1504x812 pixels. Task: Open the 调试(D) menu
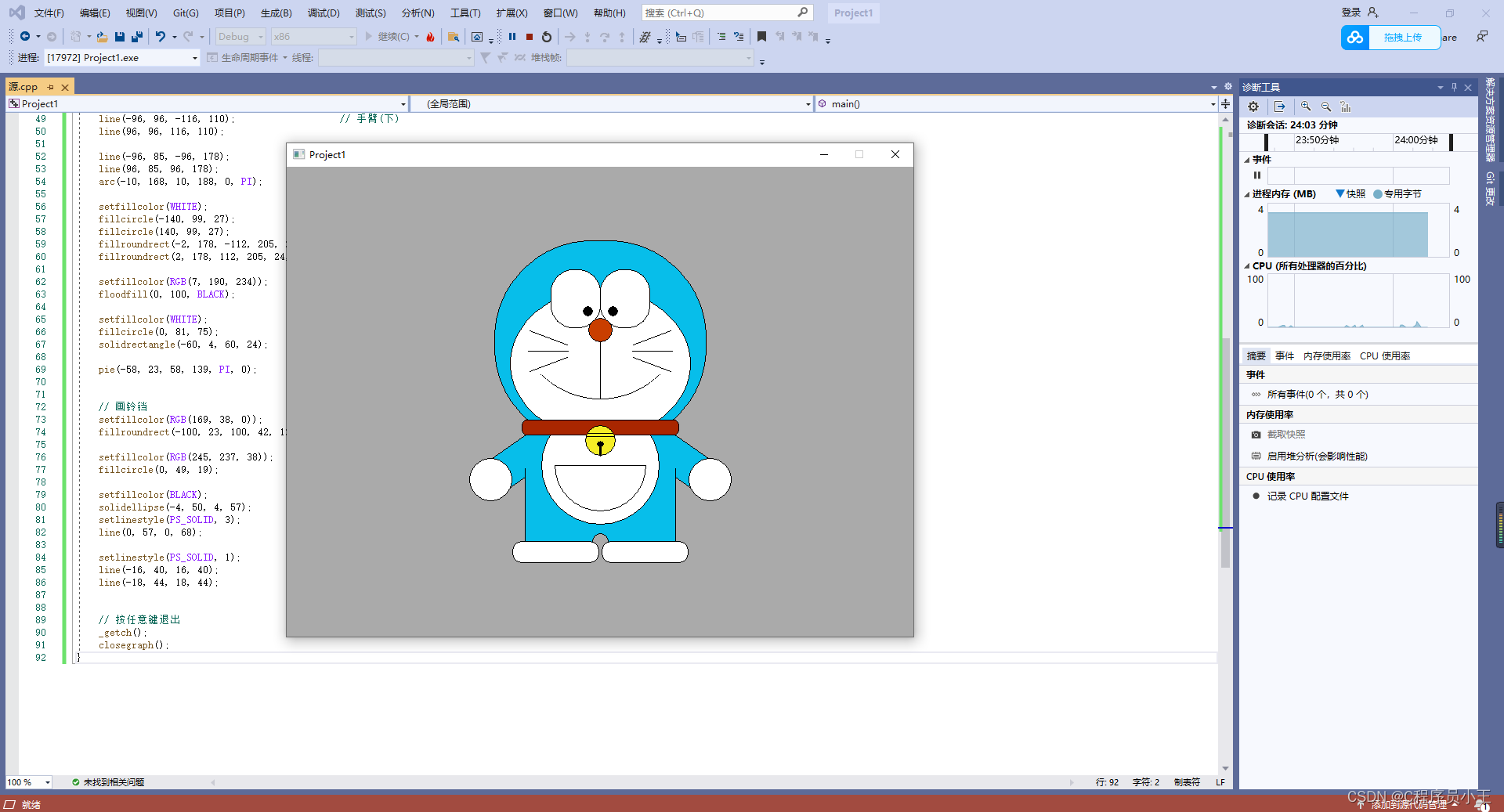(x=324, y=13)
